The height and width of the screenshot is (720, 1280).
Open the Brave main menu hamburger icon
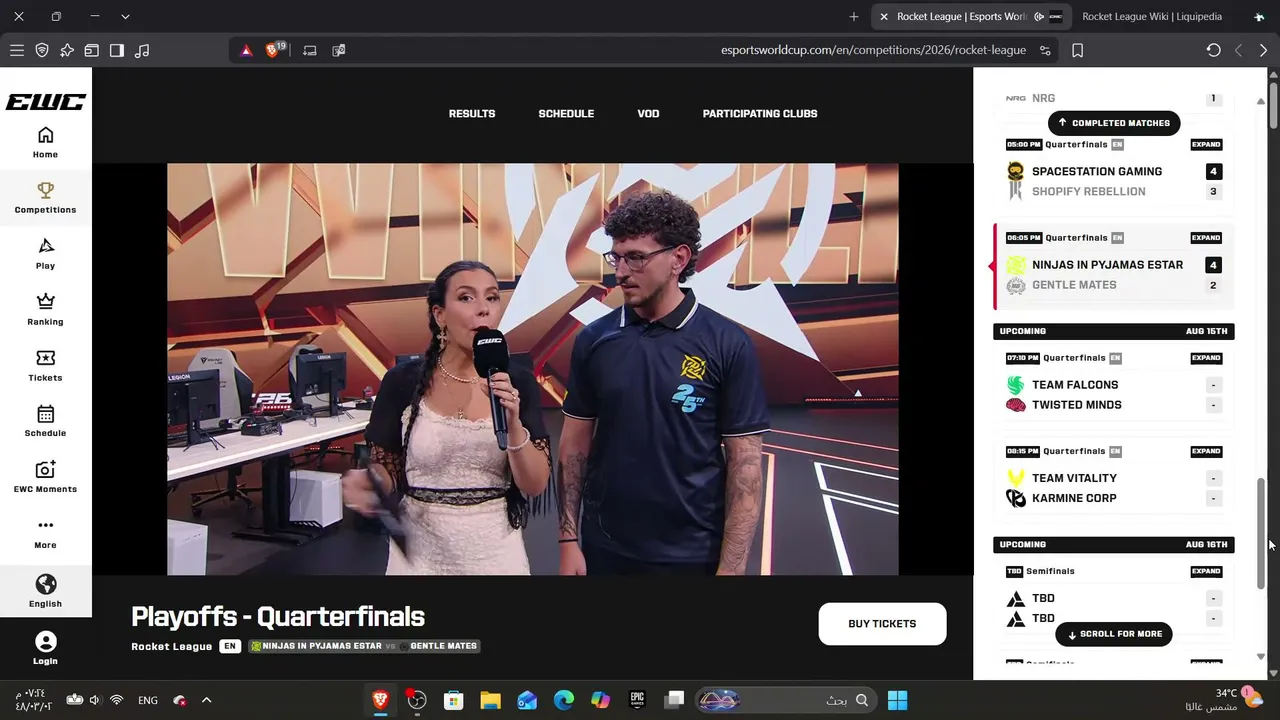click(x=17, y=50)
